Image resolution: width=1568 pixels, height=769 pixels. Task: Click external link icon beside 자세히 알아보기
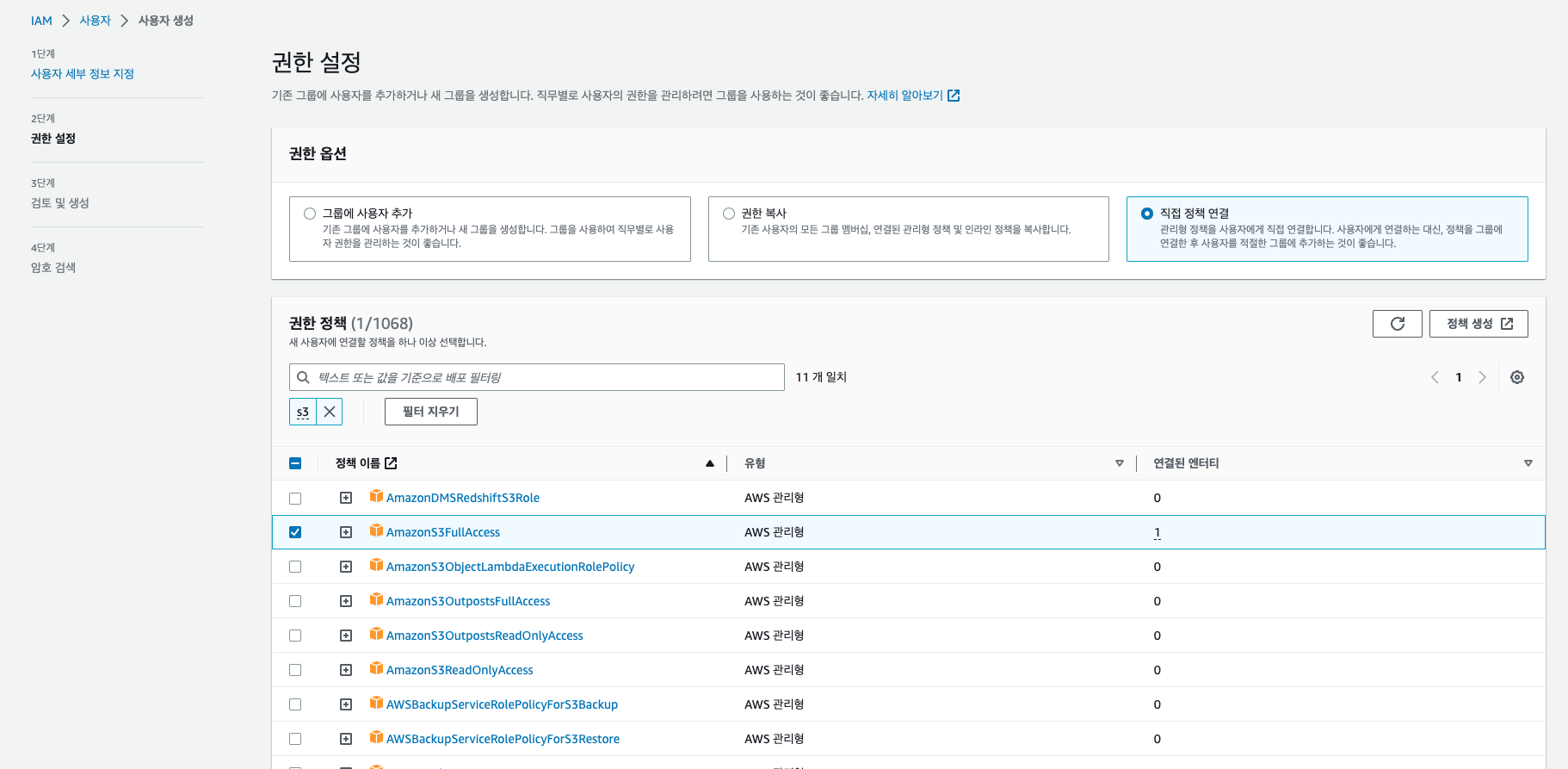point(954,96)
